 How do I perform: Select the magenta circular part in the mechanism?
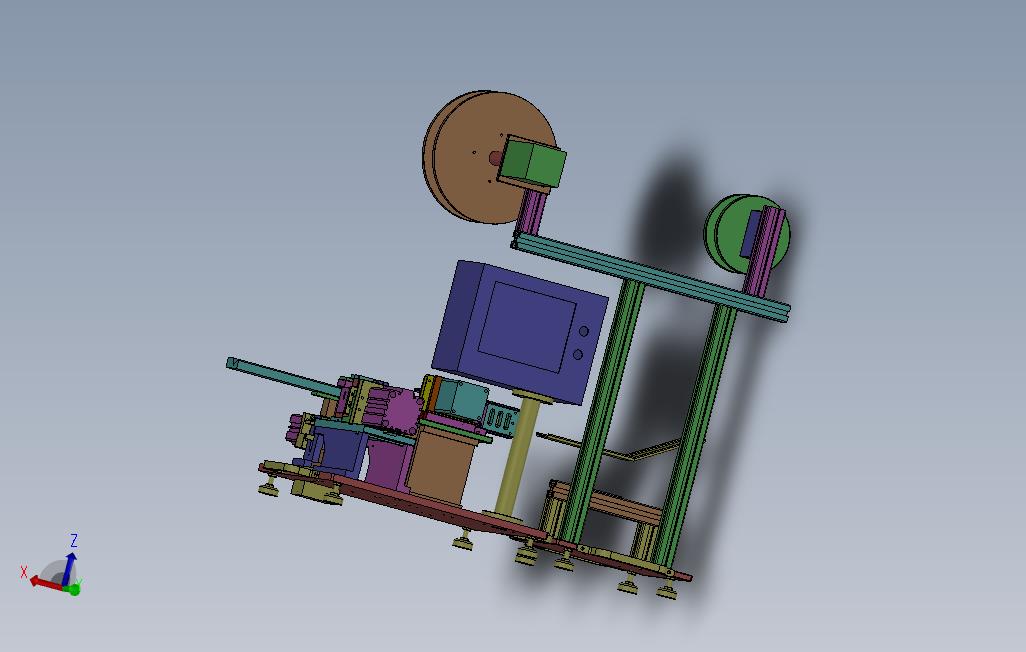click(x=402, y=412)
